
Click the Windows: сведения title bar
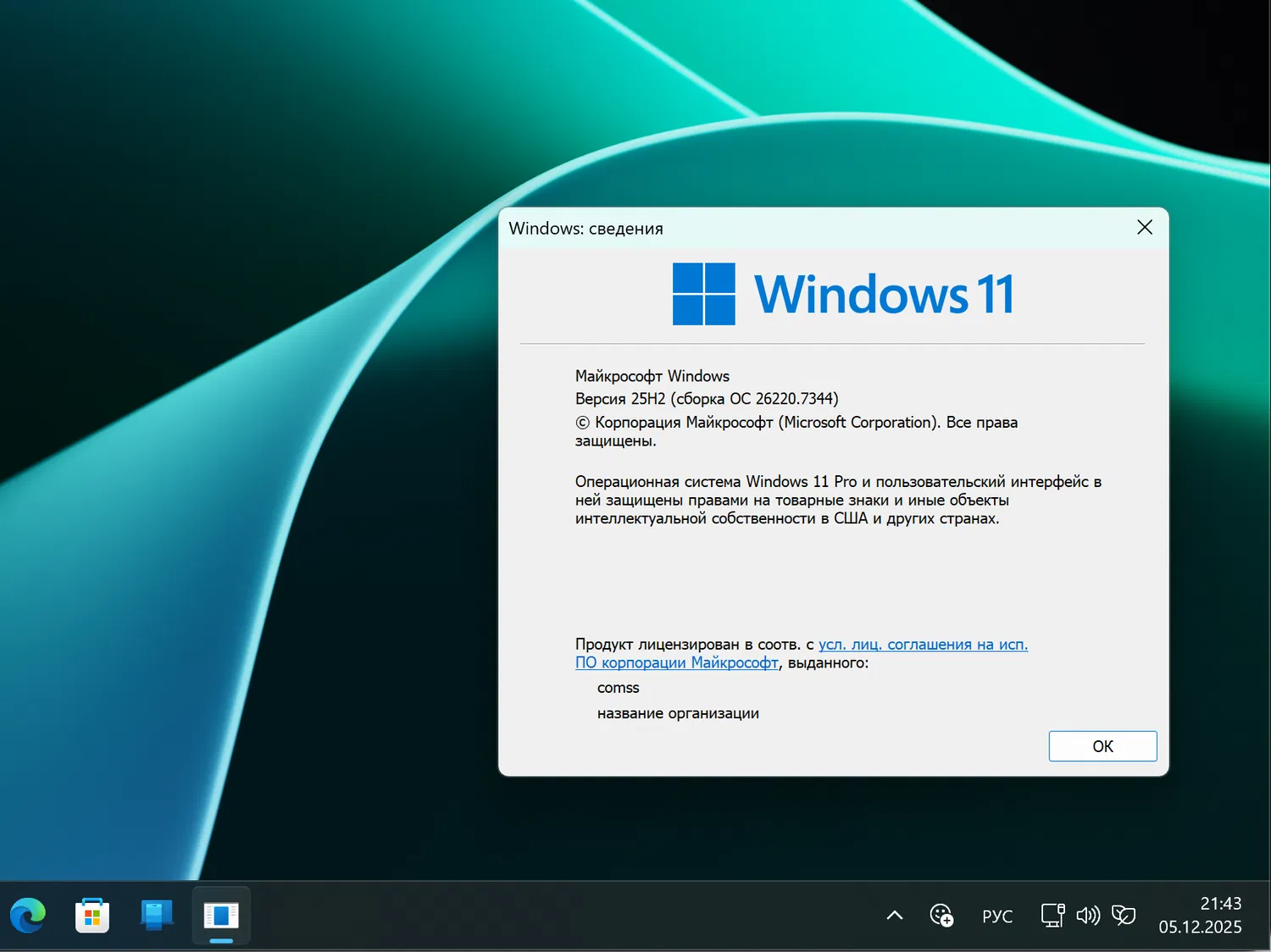click(x=586, y=228)
